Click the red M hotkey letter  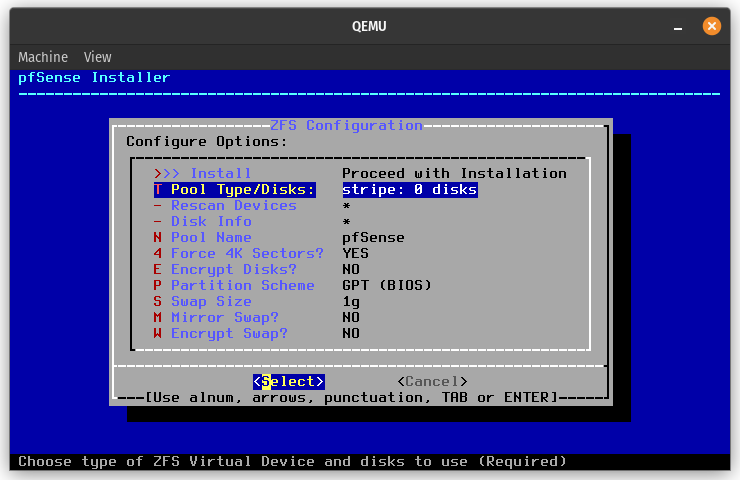point(158,318)
